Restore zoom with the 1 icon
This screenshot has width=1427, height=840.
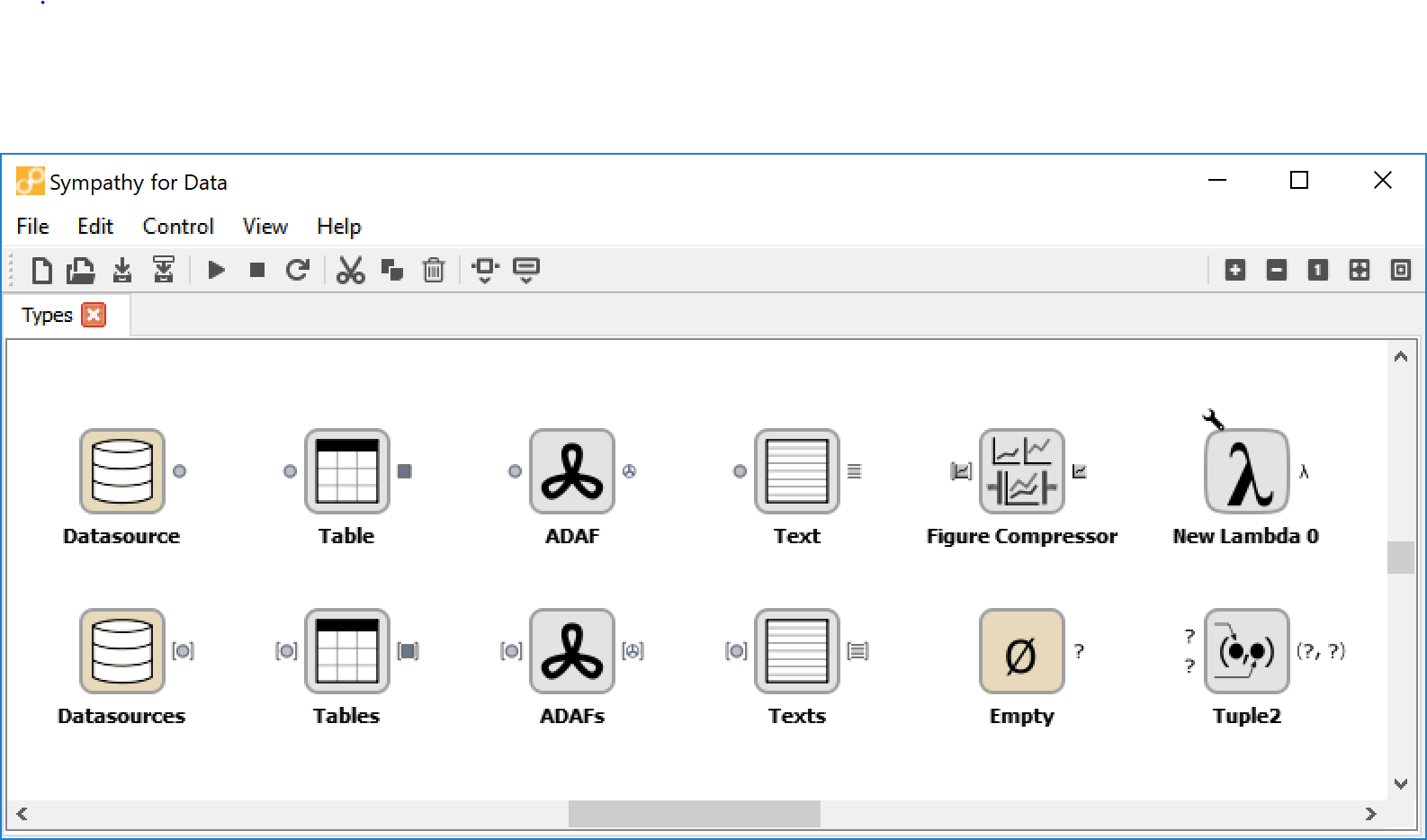tap(1318, 270)
